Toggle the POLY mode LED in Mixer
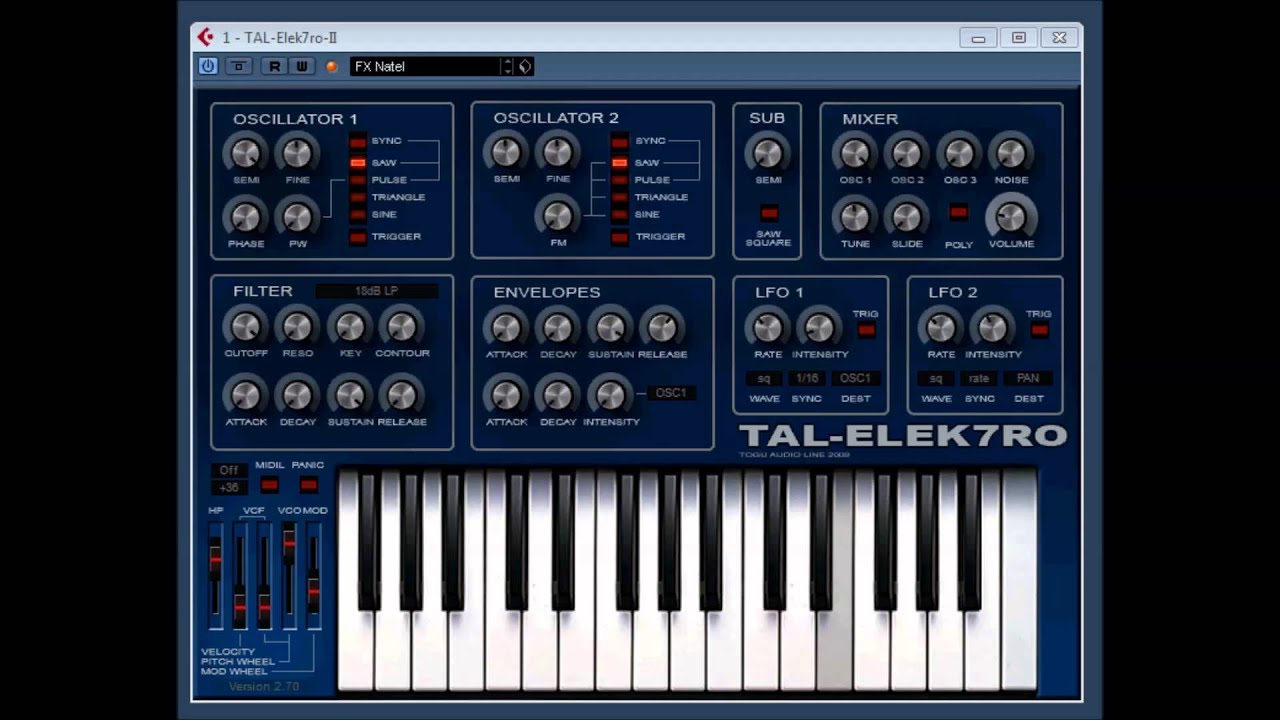 958,212
